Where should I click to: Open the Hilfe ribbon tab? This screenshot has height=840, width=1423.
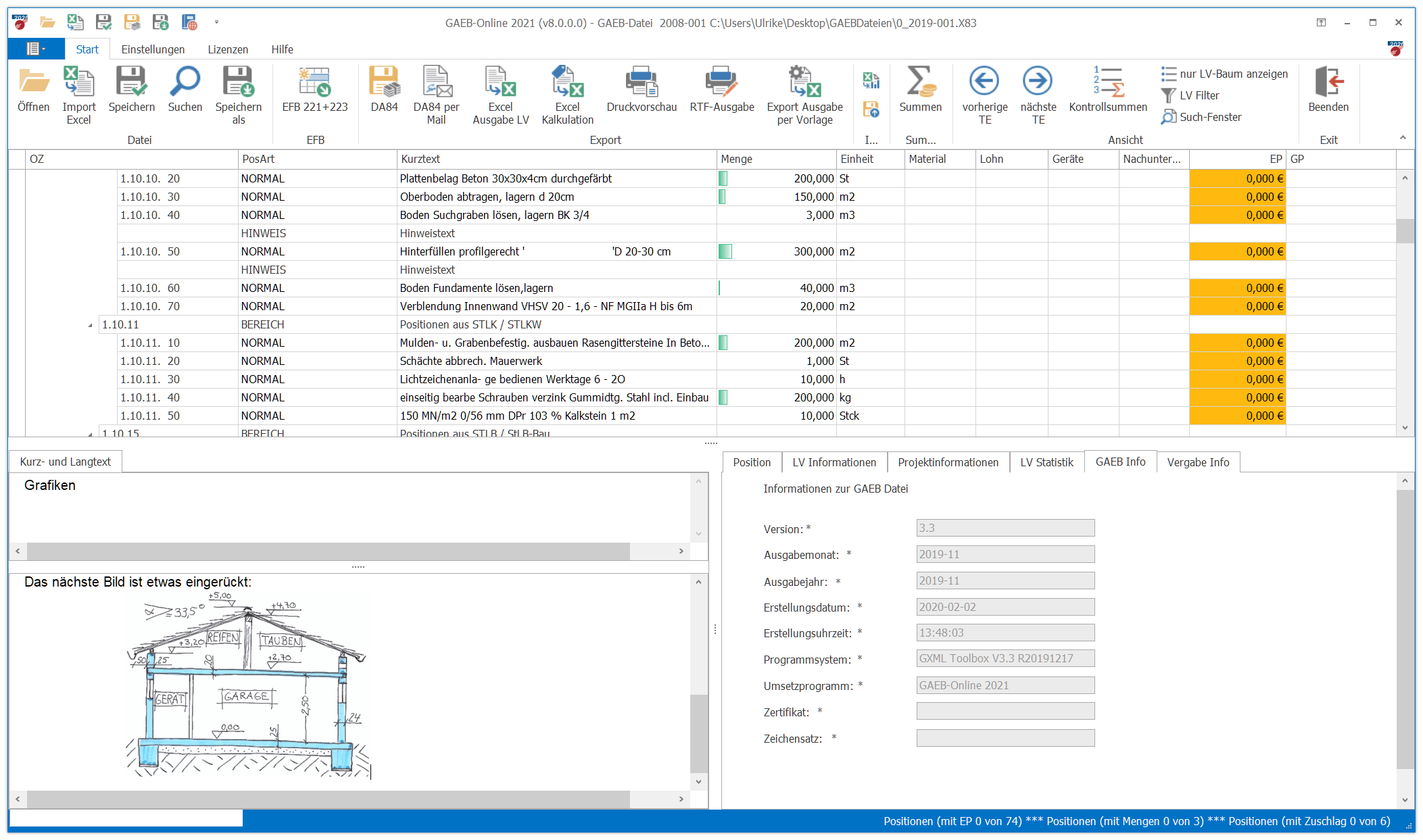click(282, 49)
